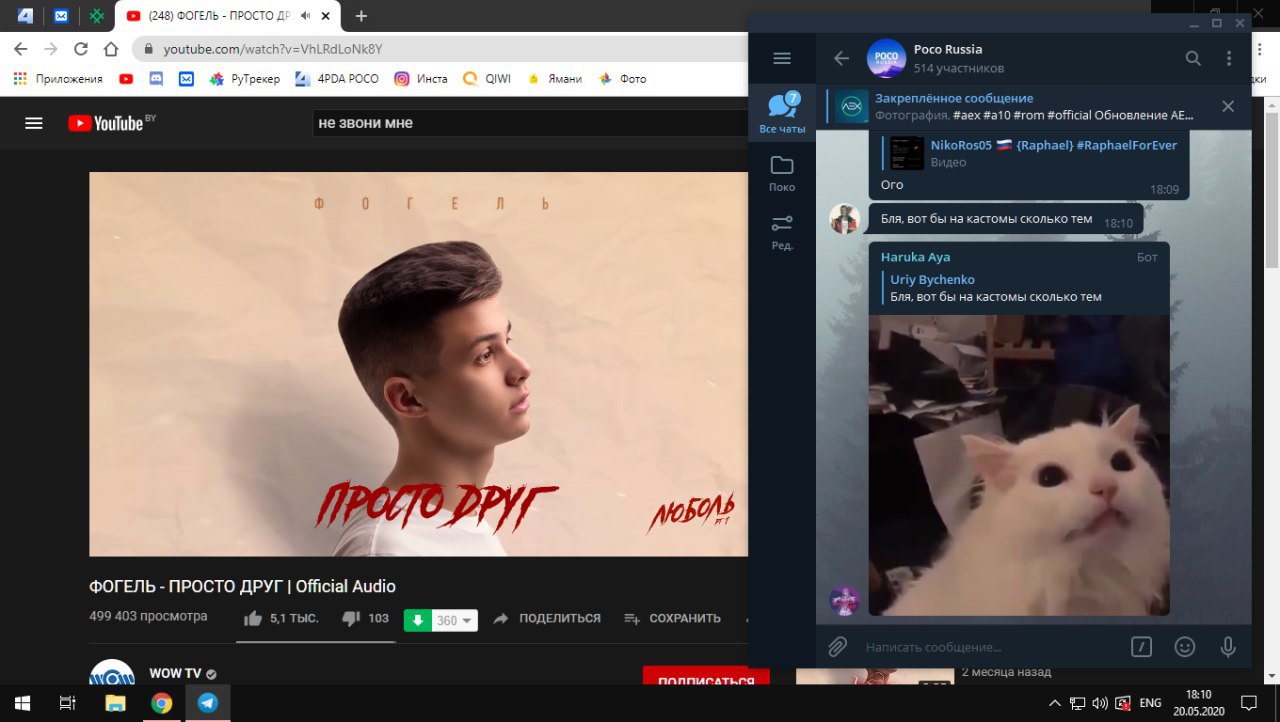Screen dimensions: 1280x722
Task: Attach a file with the paperclip icon
Action: [x=838, y=647]
